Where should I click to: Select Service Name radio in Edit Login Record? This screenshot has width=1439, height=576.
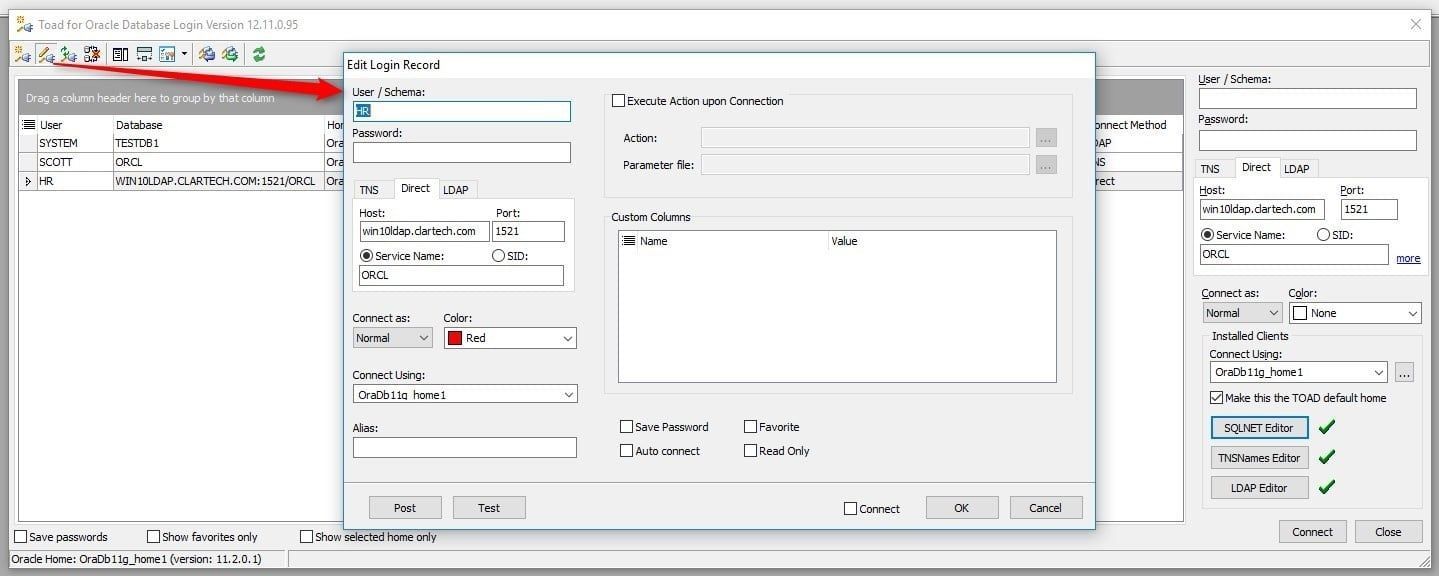[366, 256]
